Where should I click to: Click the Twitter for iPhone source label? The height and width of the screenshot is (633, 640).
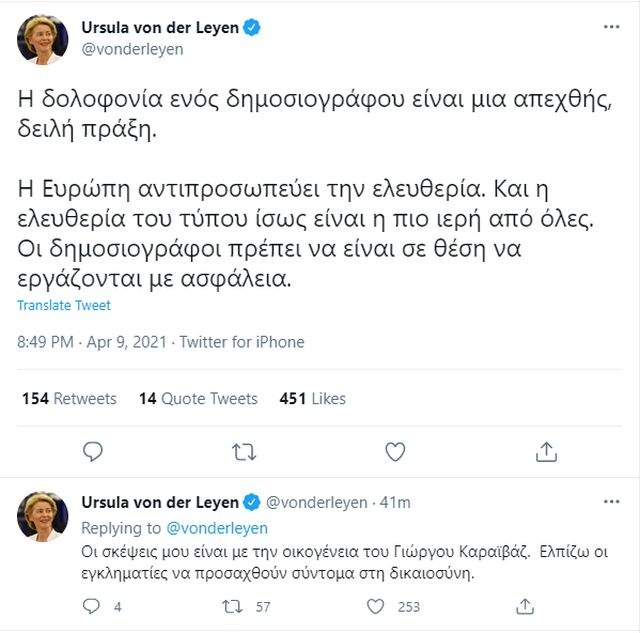(241, 342)
